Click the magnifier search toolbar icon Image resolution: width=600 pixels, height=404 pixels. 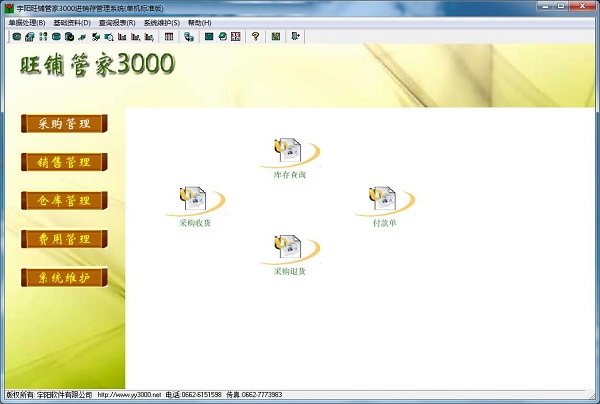tap(109, 37)
